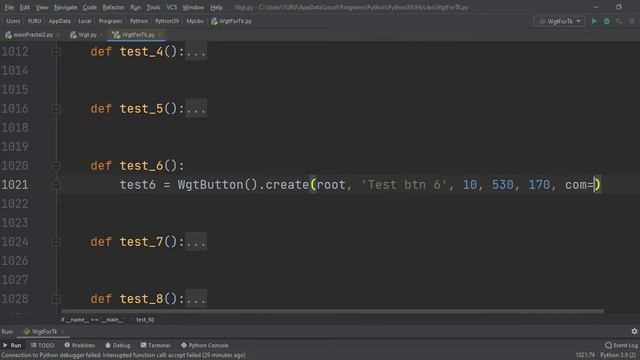The height and width of the screenshot is (360, 640).
Task: Click the folded ellipsis after test_7()
Action: (196, 242)
